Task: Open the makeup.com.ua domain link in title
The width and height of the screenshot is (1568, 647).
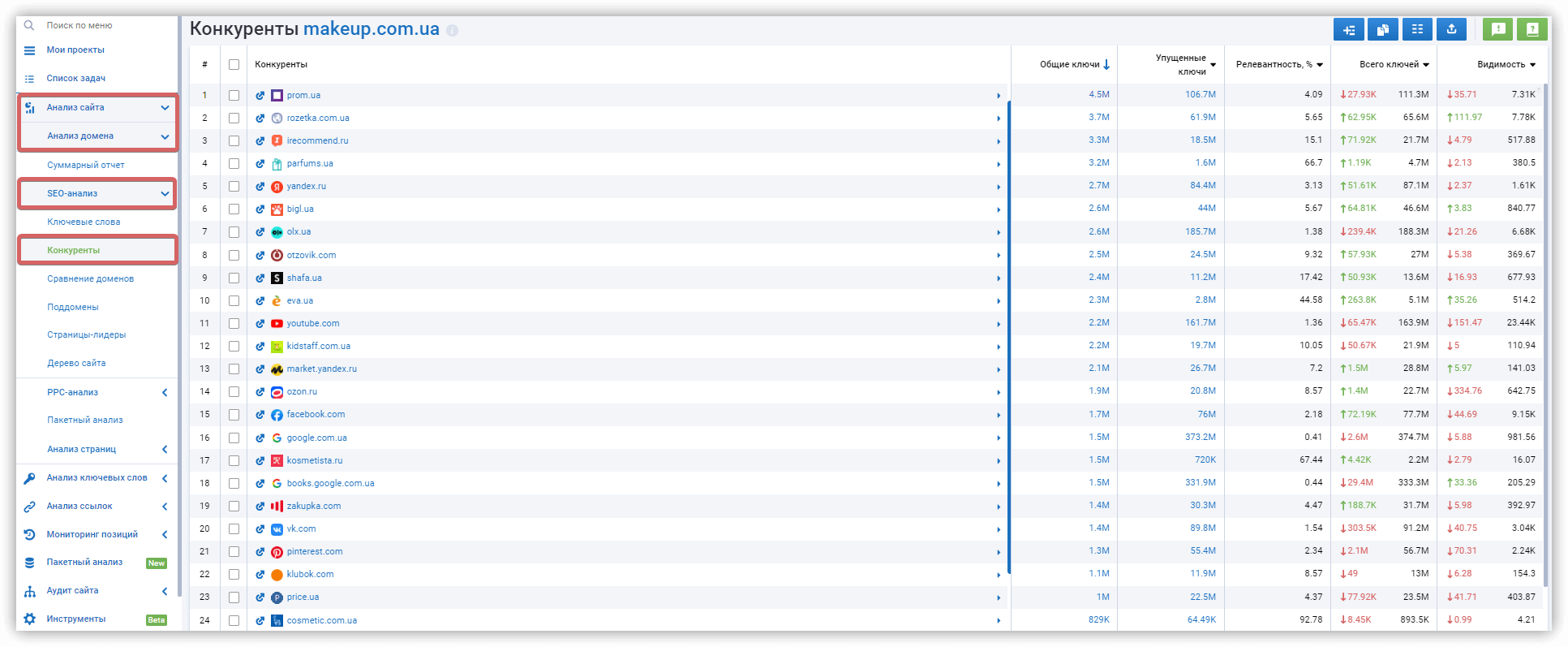Action: click(372, 29)
